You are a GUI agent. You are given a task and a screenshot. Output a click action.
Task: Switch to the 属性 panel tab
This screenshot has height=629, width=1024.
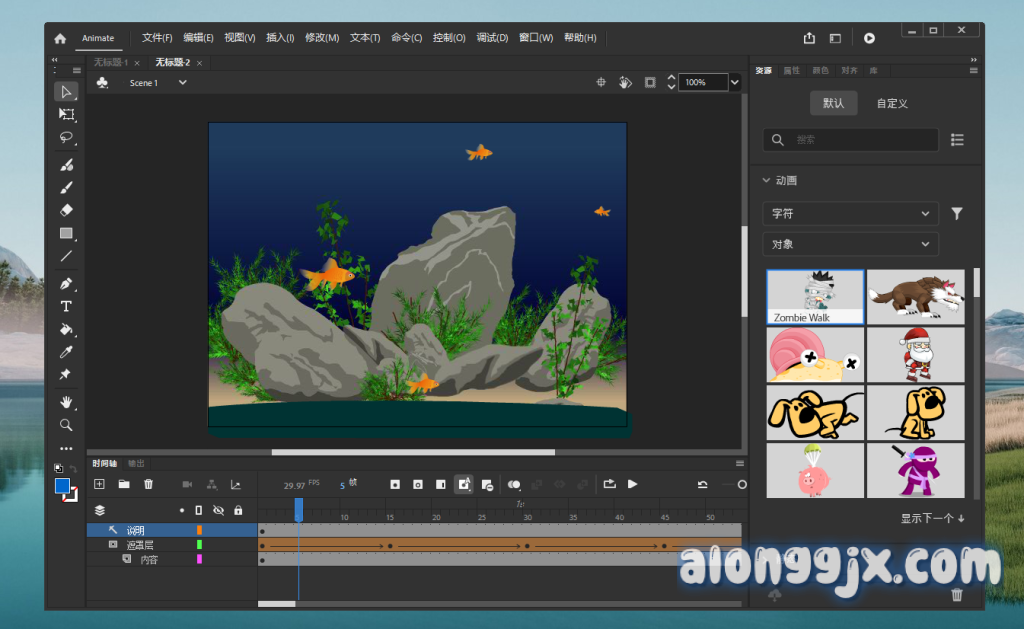[791, 71]
